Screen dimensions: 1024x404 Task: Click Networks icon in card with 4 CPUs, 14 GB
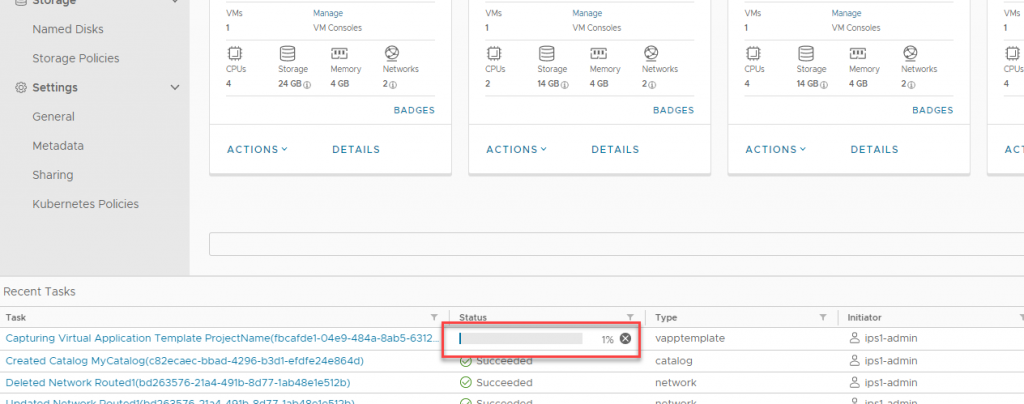[x=910, y=53]
